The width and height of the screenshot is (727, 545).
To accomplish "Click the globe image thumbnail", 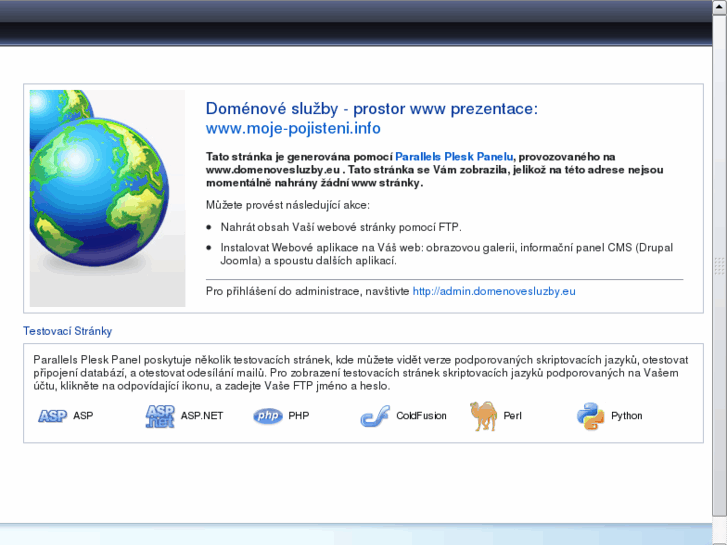I will click(108, 199).
